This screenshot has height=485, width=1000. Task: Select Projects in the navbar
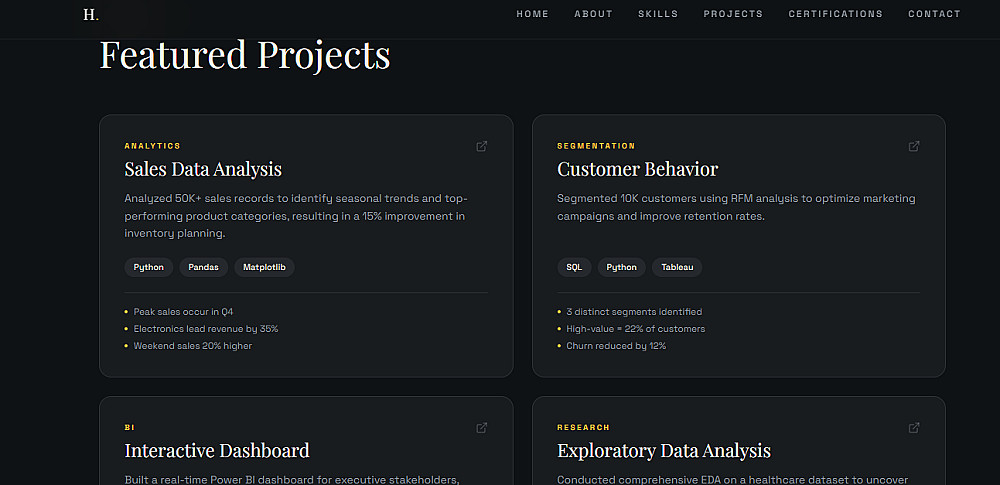pyautogui.click(x=733, y=14)
